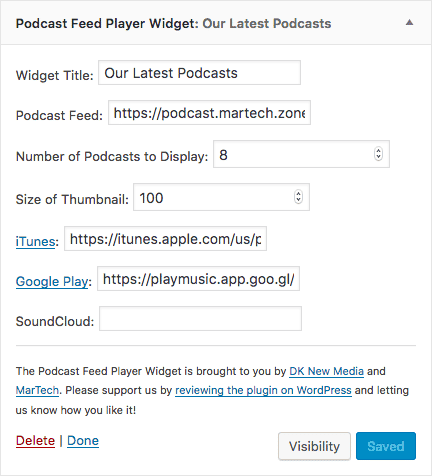
Task: Click inside the Podcast Feed URL field
Action: point(209,113)
